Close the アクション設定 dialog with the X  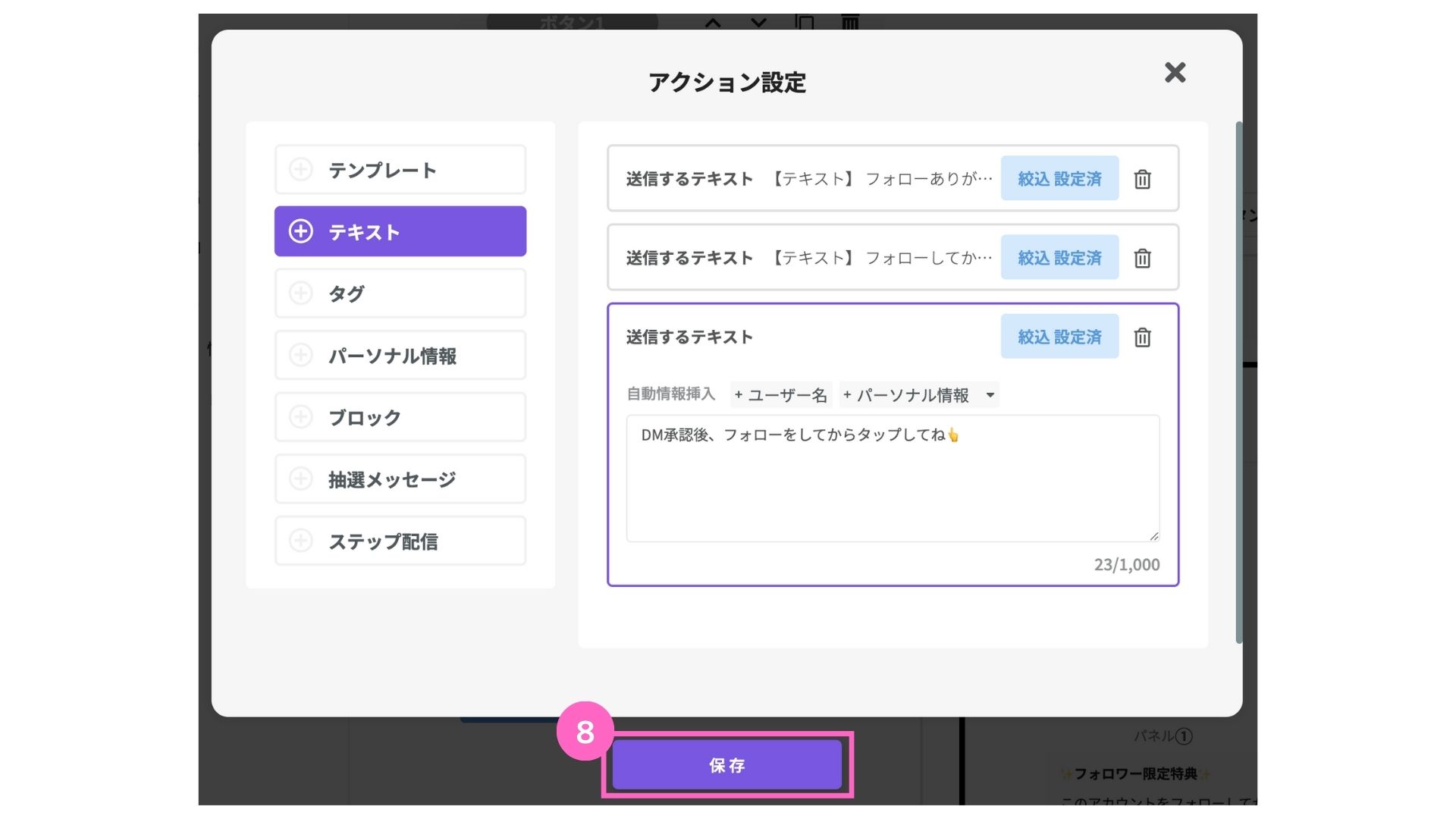coord(1175,73)
